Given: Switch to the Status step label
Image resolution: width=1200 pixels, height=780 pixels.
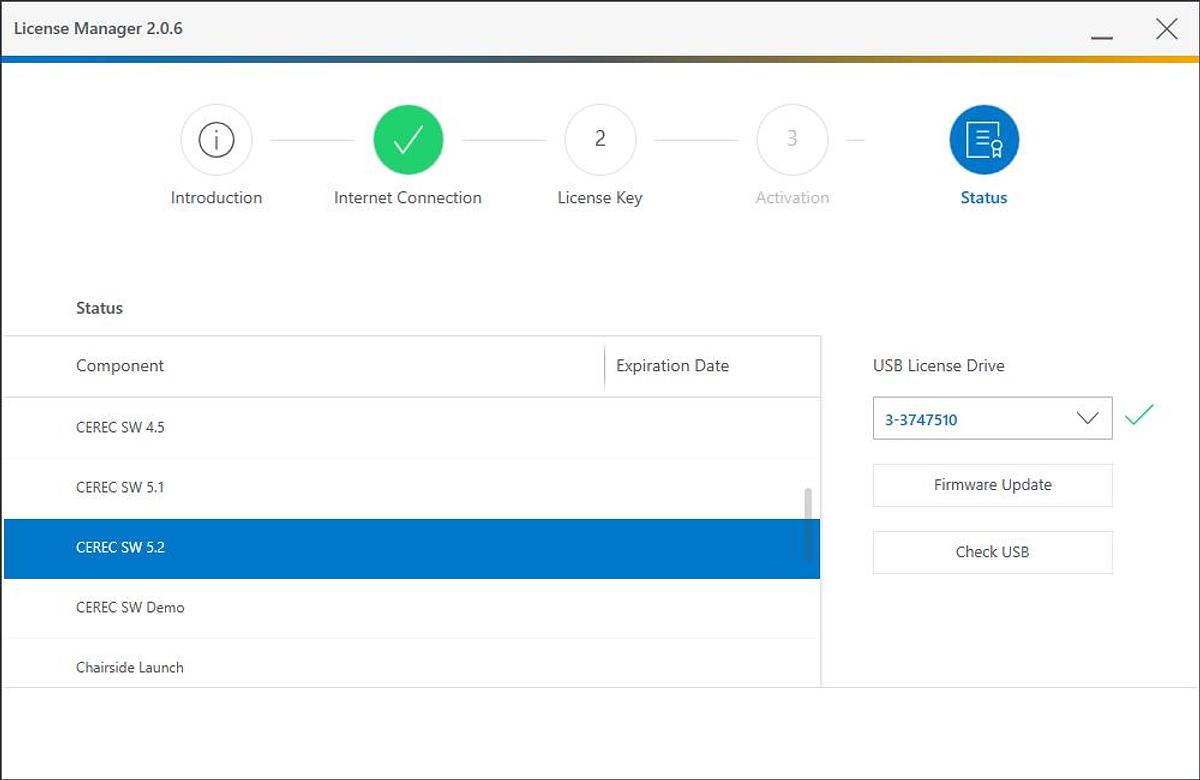Looking at the screenshot, I should click(984, 198).
